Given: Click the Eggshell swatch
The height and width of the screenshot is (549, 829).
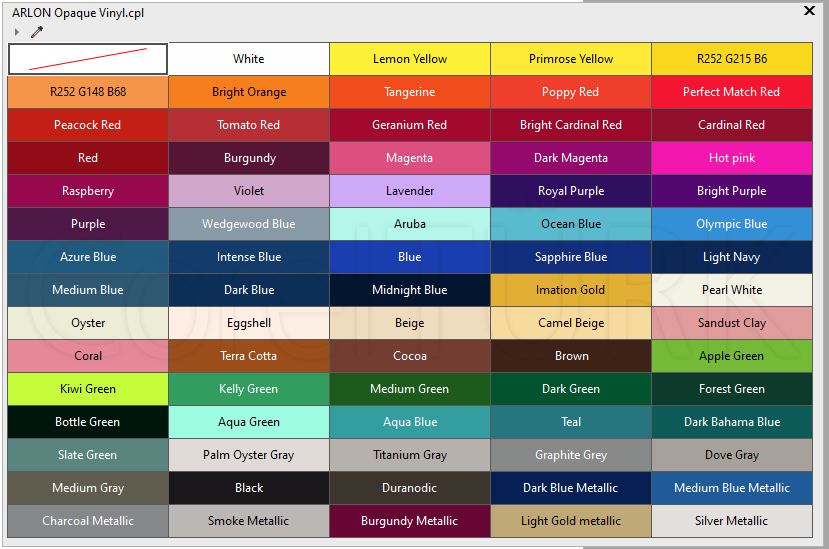Looking at the screenshot, I should pos(249,323).
